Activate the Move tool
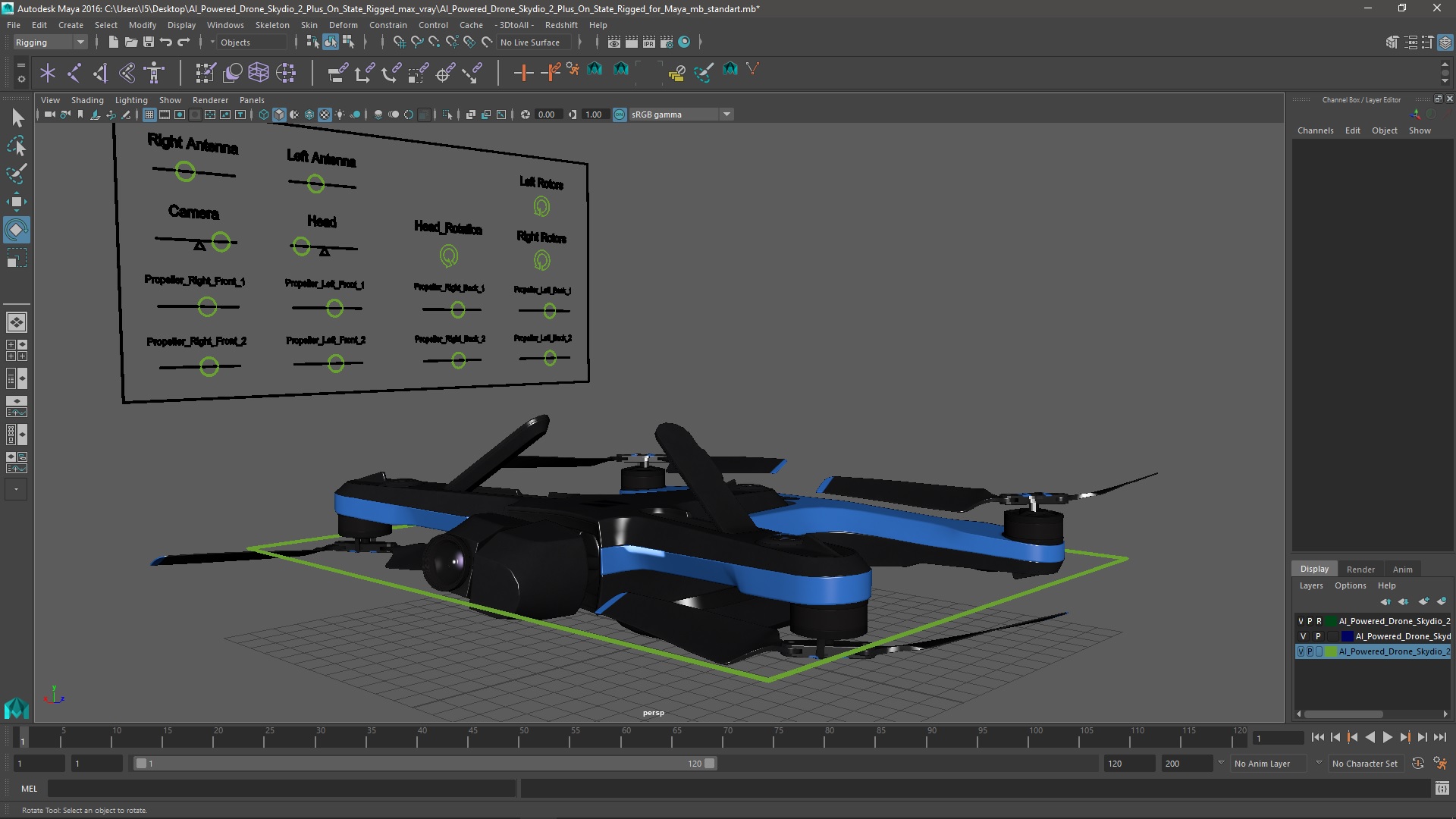The height and width of the screenshot is (819, 1456). pos(17,202)
